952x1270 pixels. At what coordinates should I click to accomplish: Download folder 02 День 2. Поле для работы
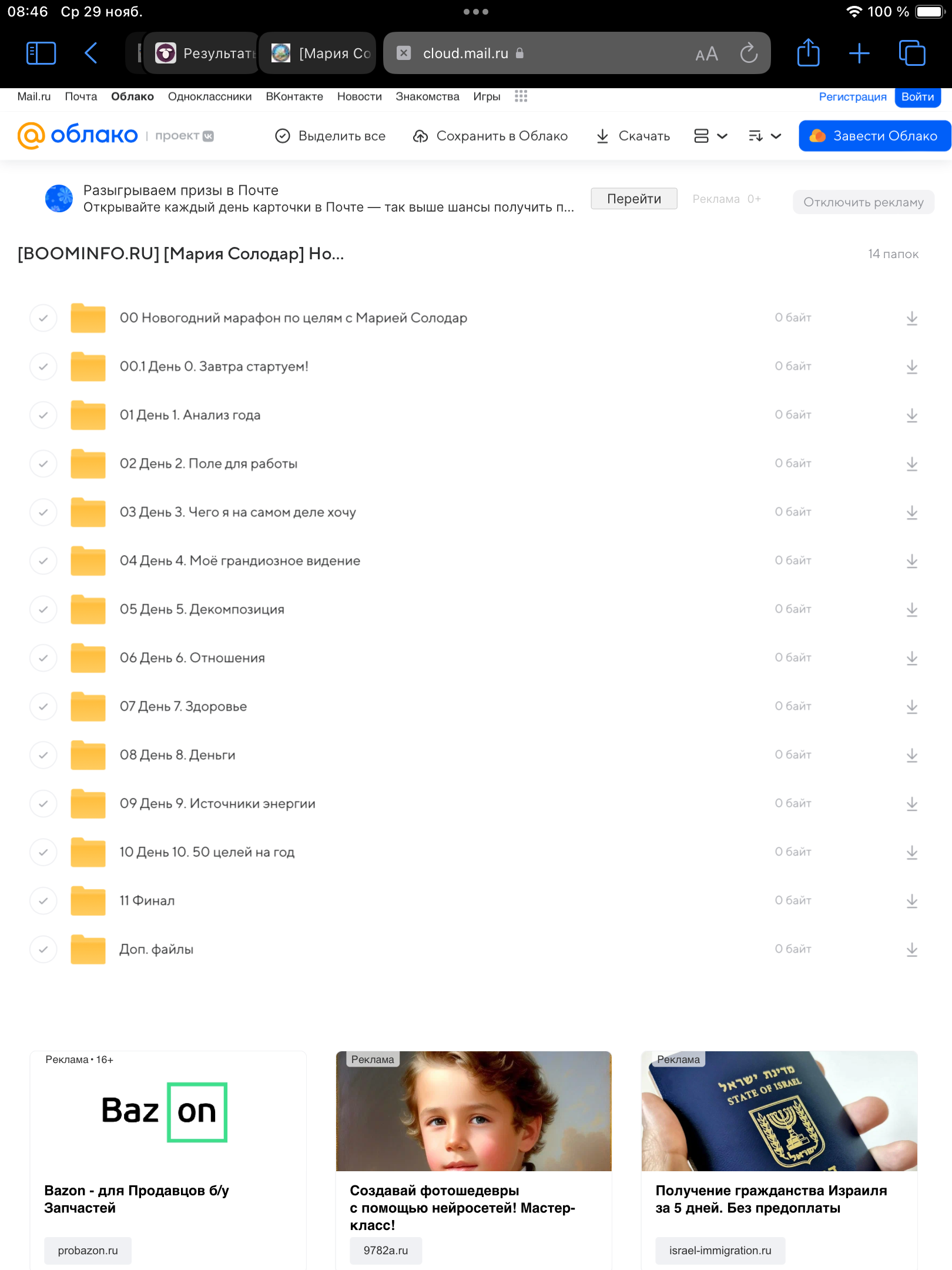click(911, 464)
